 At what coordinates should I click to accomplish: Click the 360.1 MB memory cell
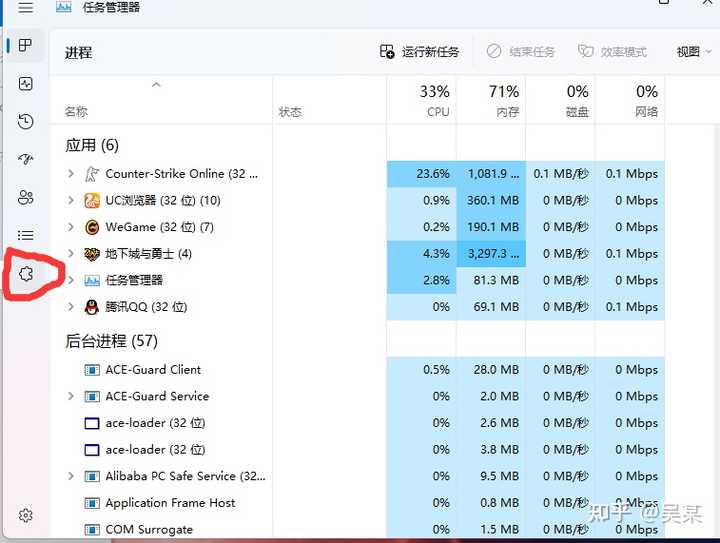pos(491,201)
